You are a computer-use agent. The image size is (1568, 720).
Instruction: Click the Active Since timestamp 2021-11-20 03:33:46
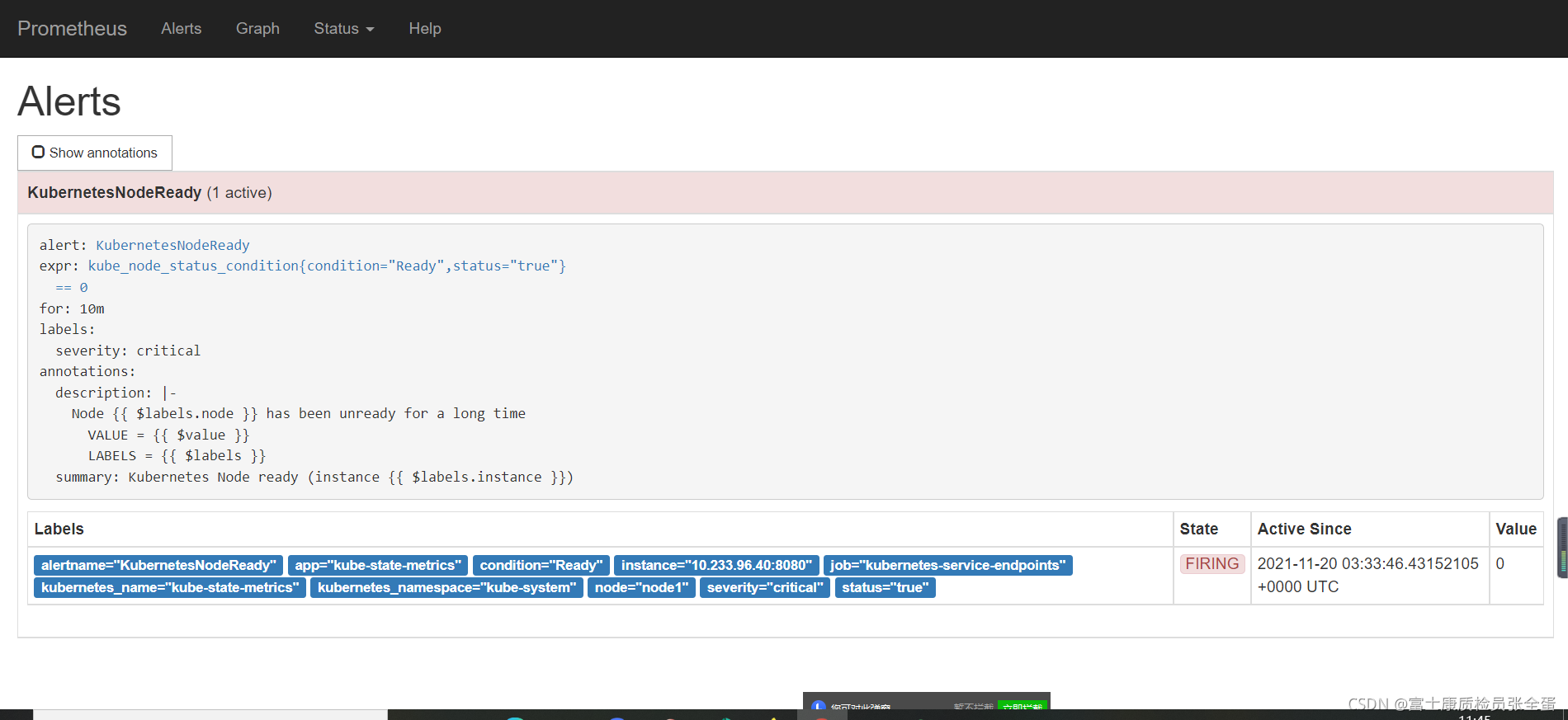(x=1368, y=575)
